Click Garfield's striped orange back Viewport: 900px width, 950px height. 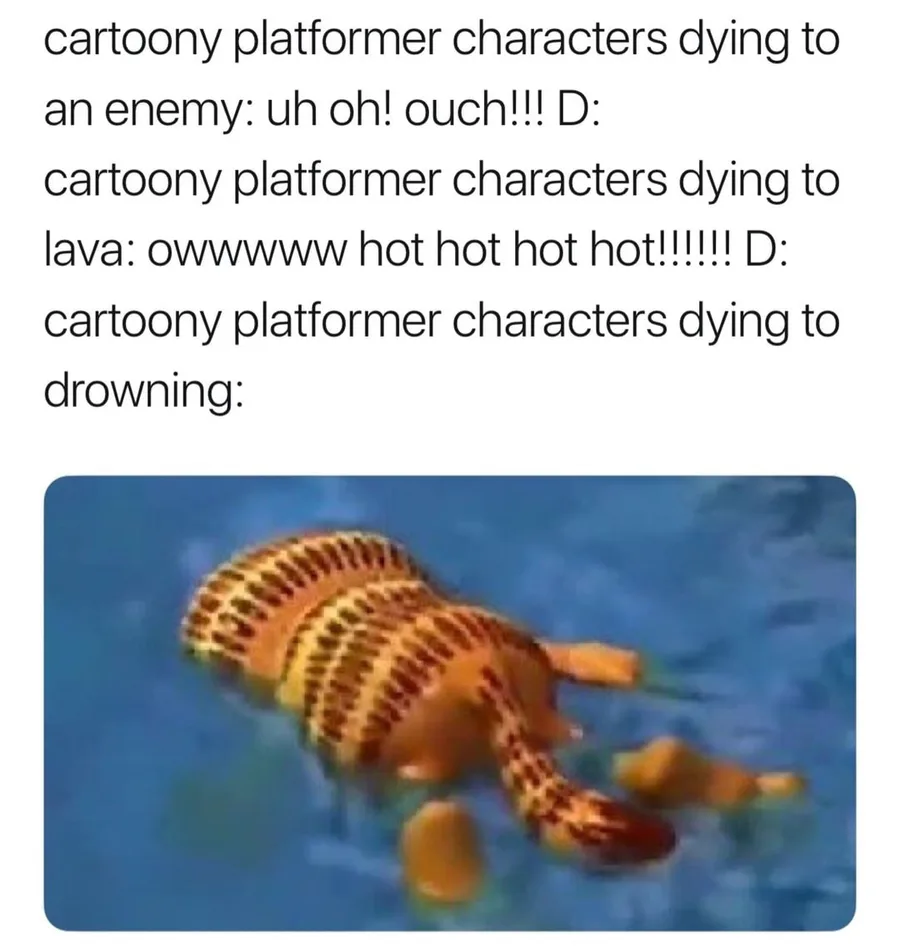tap(315, 630)
